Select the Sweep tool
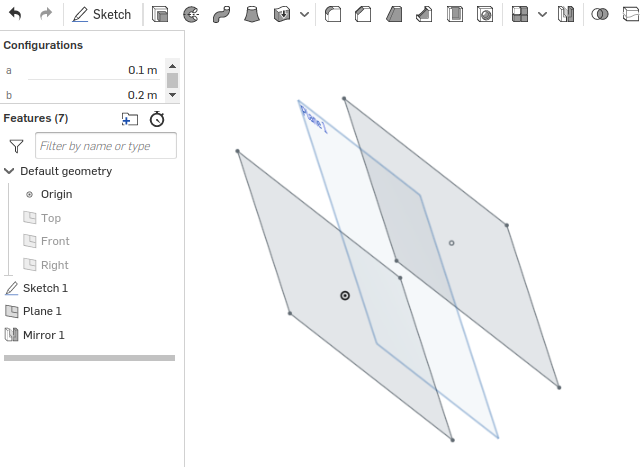 222,14
